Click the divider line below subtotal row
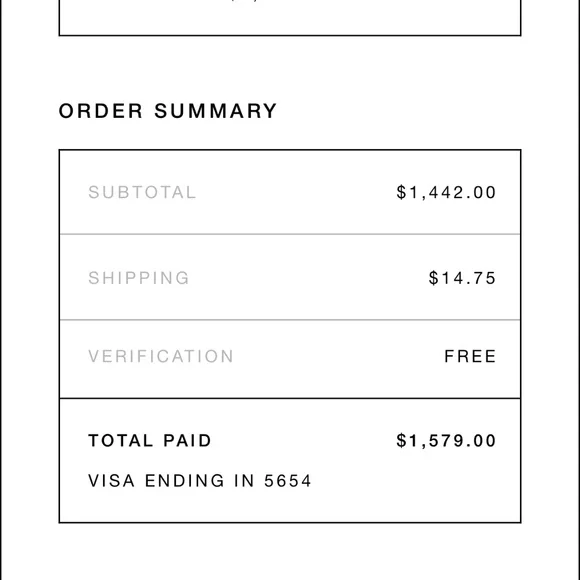 (x=290, y=234)
